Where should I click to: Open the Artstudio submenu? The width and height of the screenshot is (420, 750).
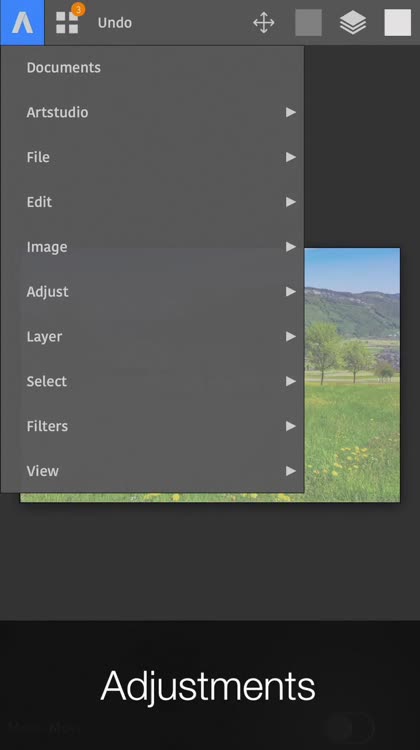pos(152,112)
